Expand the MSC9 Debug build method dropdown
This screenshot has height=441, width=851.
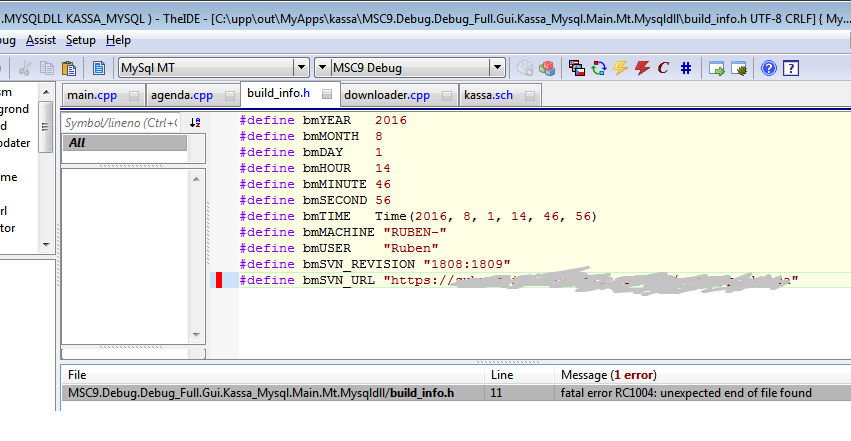(497, 68)
